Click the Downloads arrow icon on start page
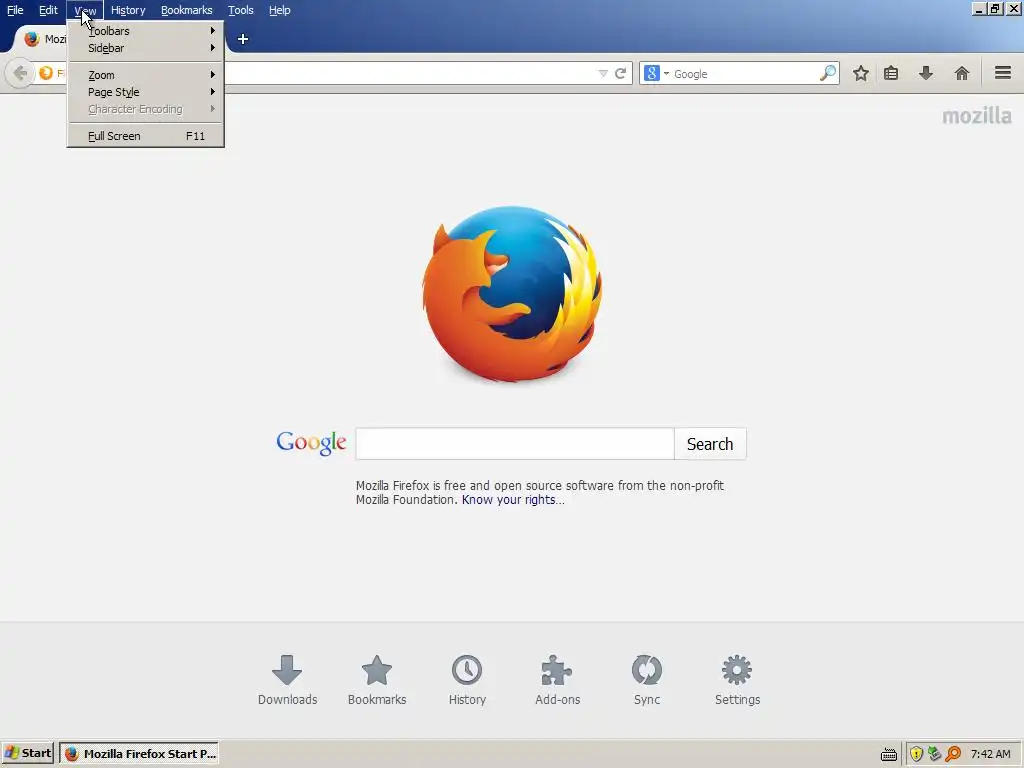 [x=287, y=670]
